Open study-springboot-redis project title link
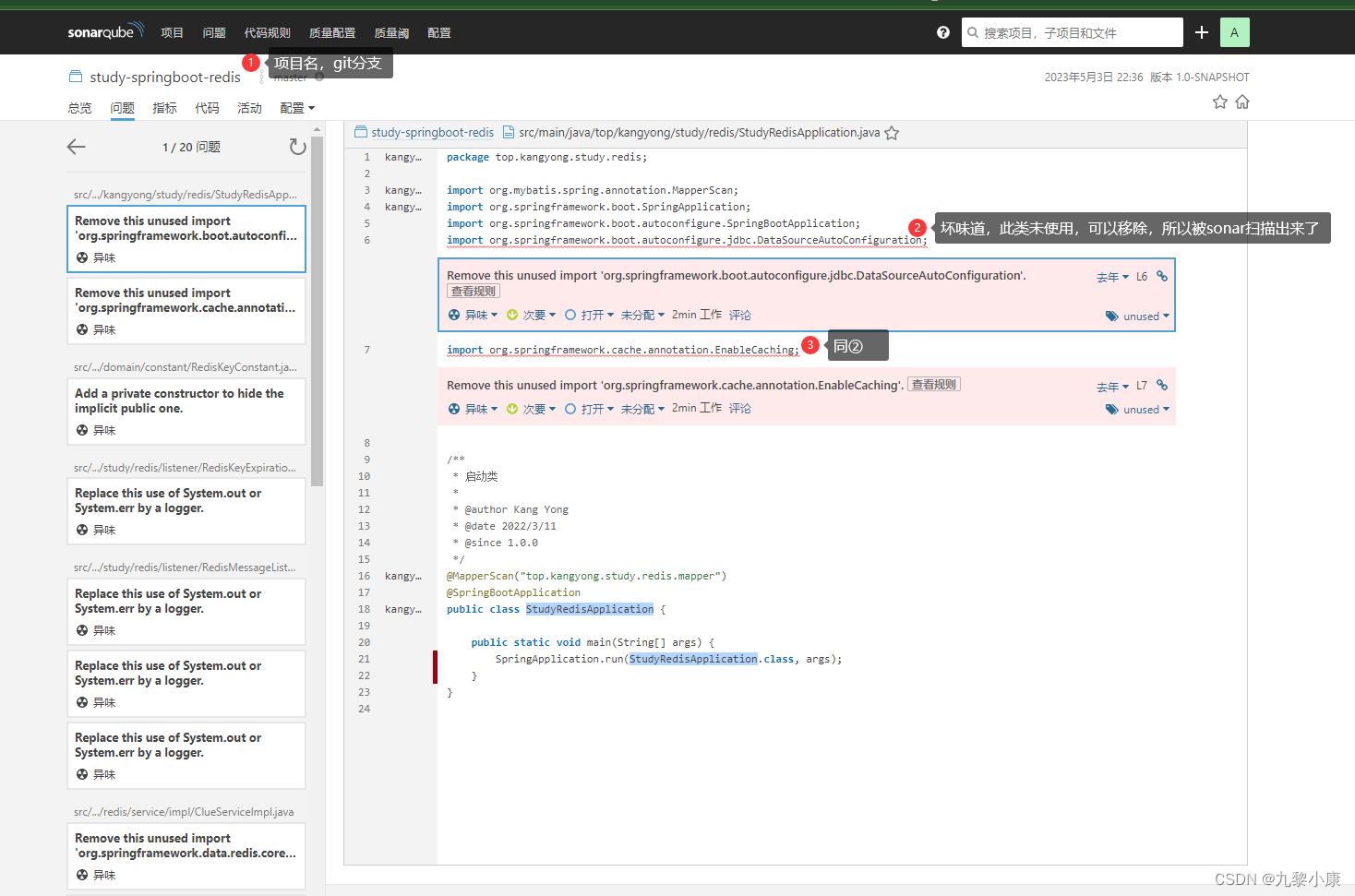1355x896 pixels. tap(165, 77)
